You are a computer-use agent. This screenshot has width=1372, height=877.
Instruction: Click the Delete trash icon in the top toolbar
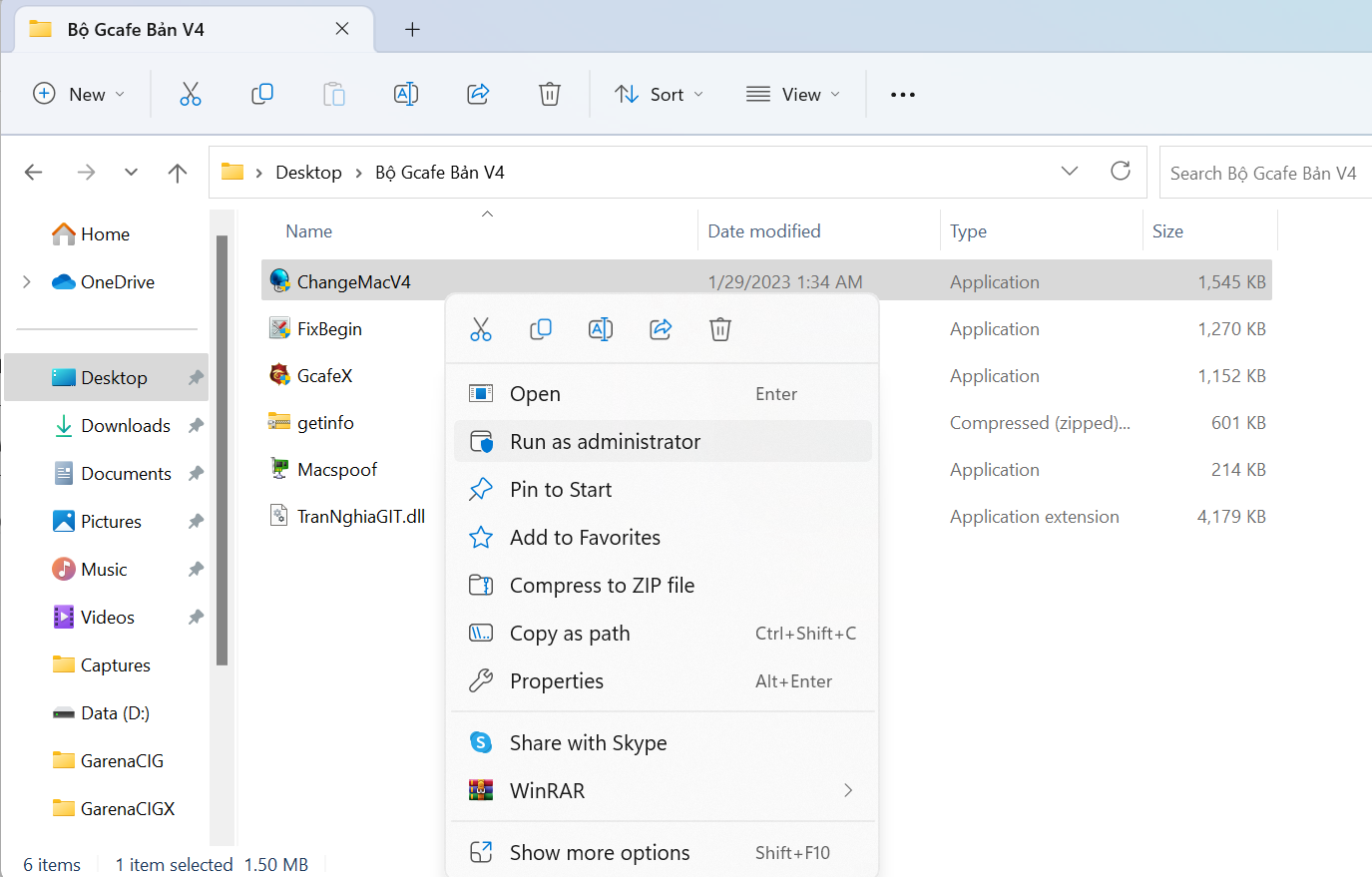tap(550, 94)
